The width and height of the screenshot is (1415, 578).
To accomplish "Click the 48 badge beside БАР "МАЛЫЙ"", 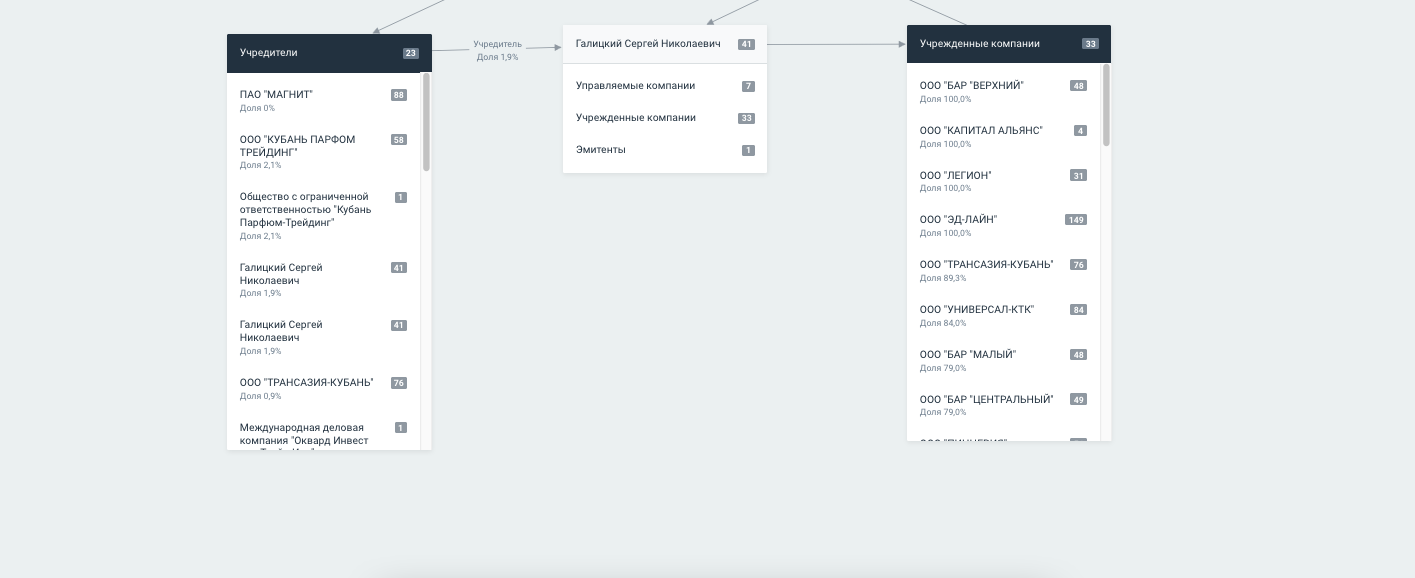I will tap(1078, 355).
